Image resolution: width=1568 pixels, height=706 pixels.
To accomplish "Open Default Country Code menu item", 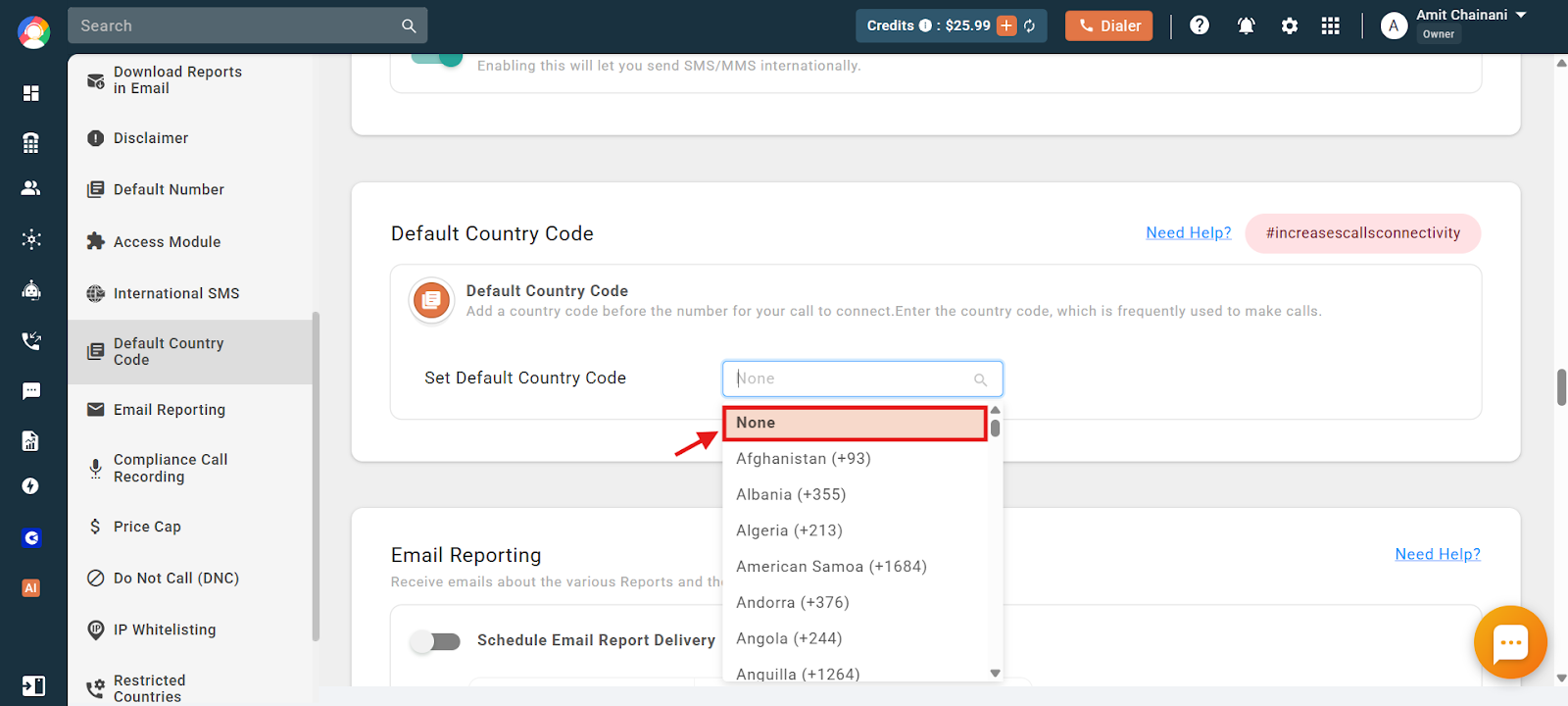I will [190, 352].
